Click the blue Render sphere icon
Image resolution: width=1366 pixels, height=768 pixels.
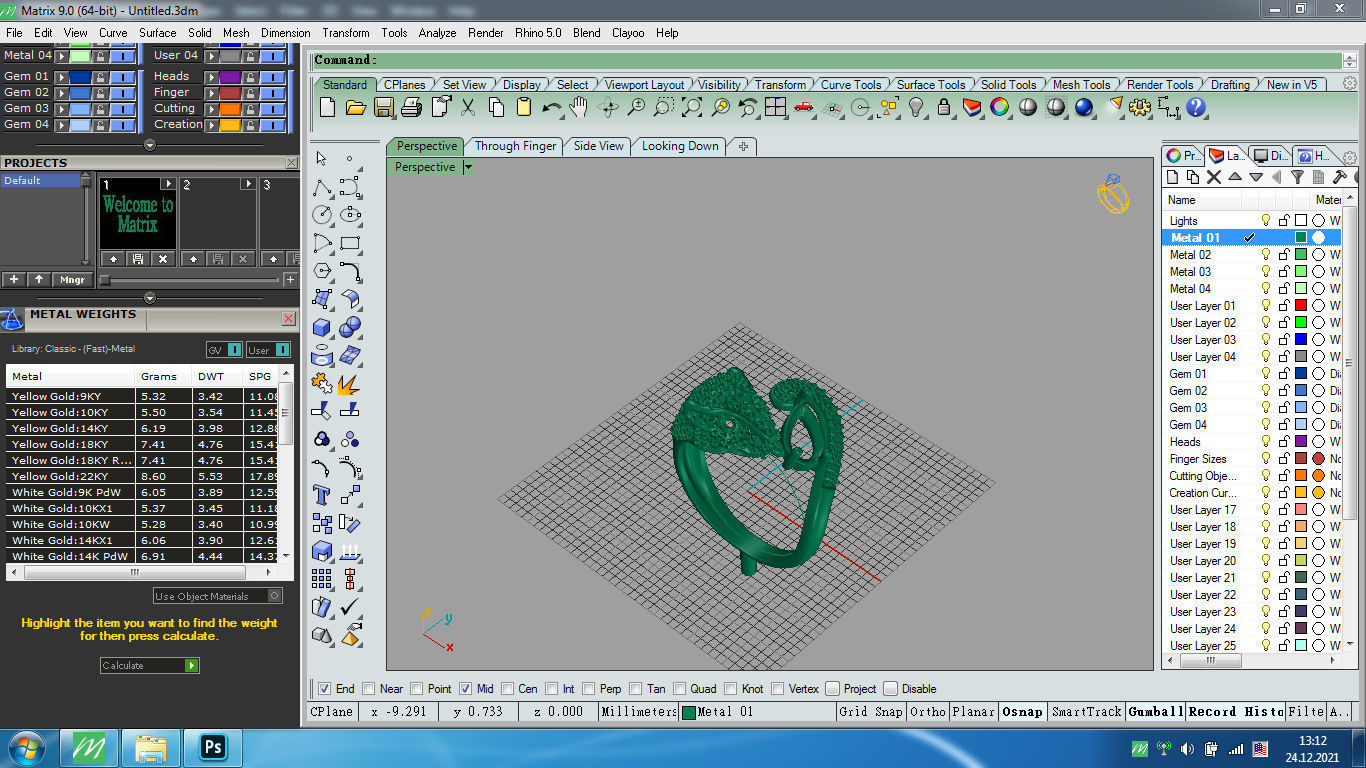pos(1084,107)
